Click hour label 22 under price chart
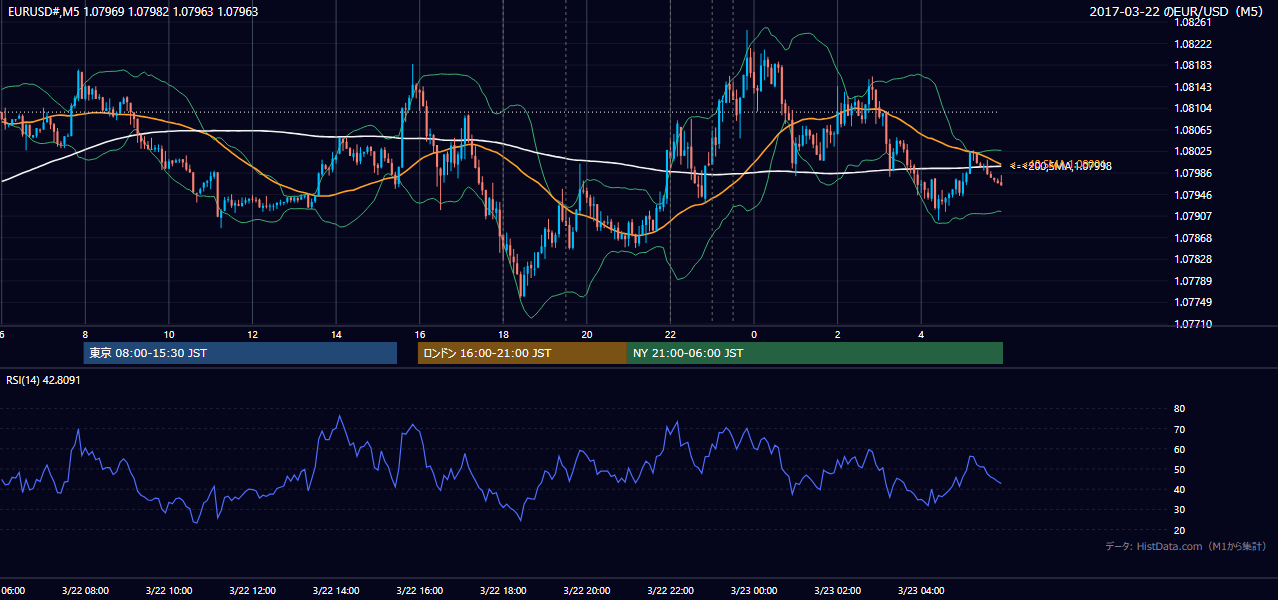The image size is (1278, 600). 671,335
